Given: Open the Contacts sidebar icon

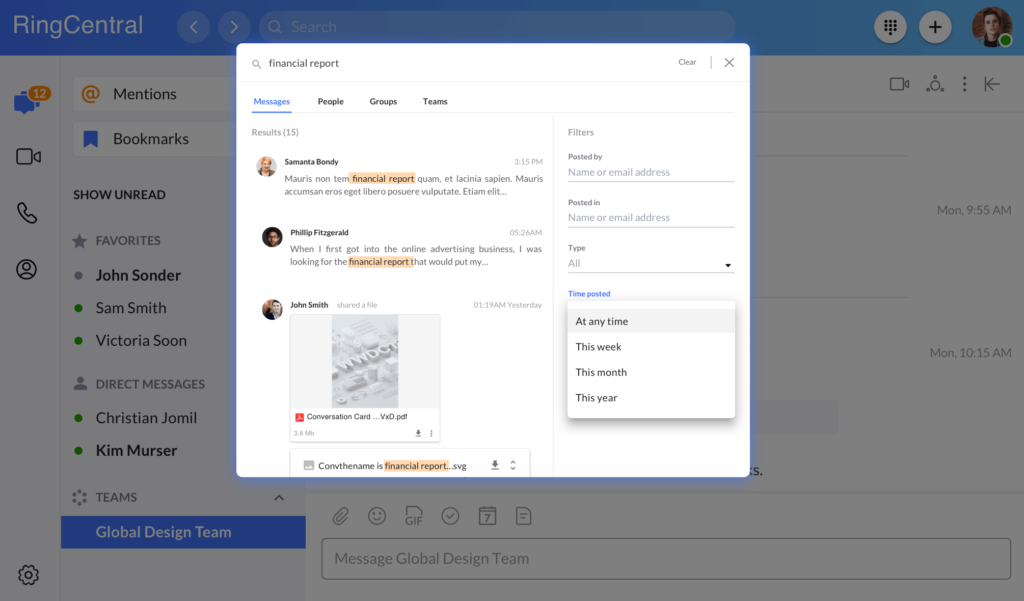Looking at the screenshot, I should [27, 269].
